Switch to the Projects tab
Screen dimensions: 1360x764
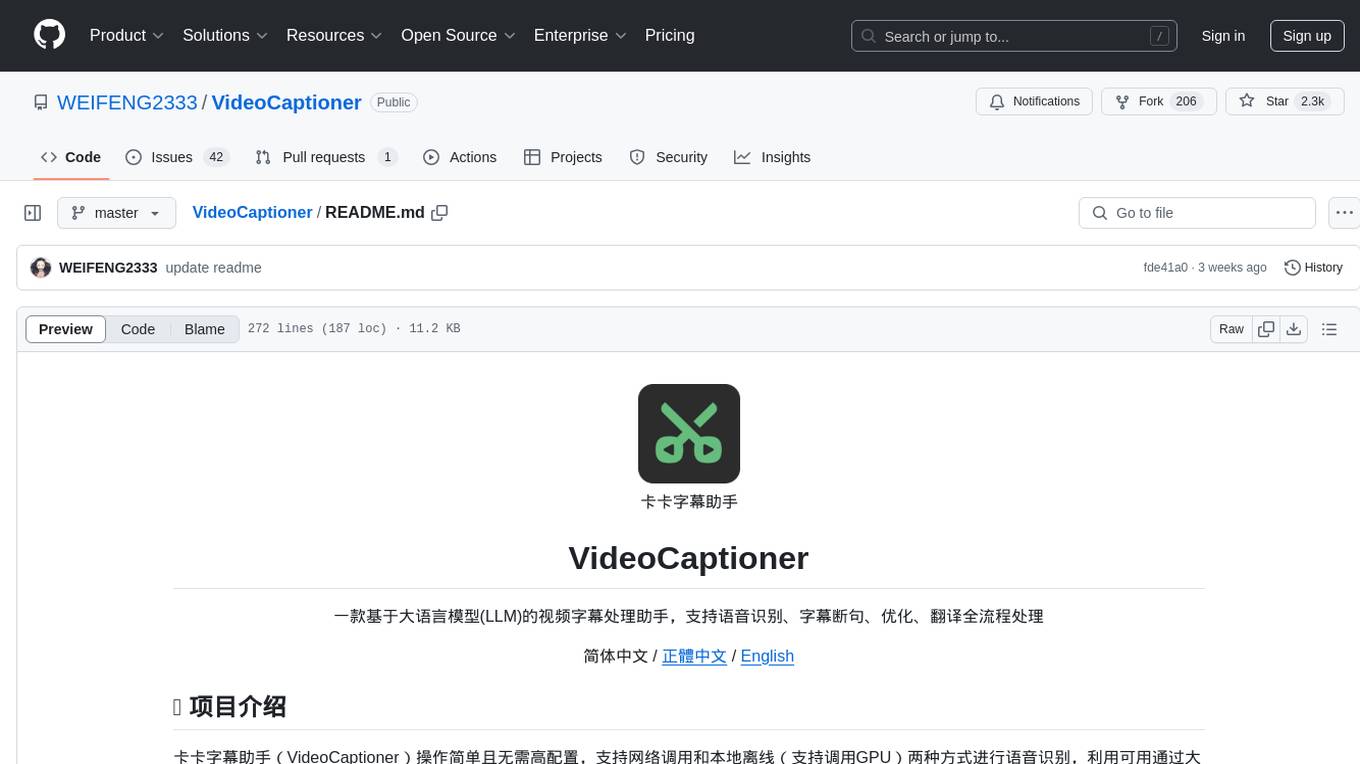tap(563, 157)
